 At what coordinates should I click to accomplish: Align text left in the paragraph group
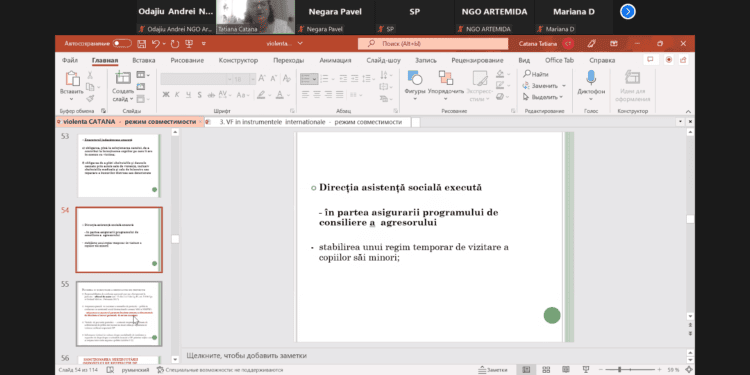pos(305,95)
